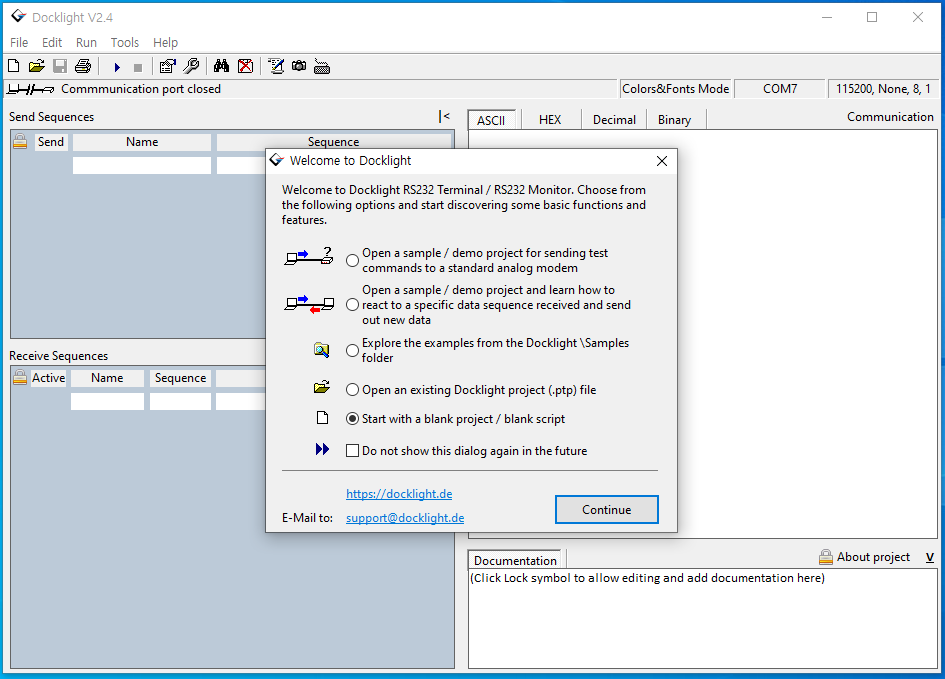Click the camera snapshot icon in toolbar
The width and height of the screenshot is (945, 679).
[299, 67]
